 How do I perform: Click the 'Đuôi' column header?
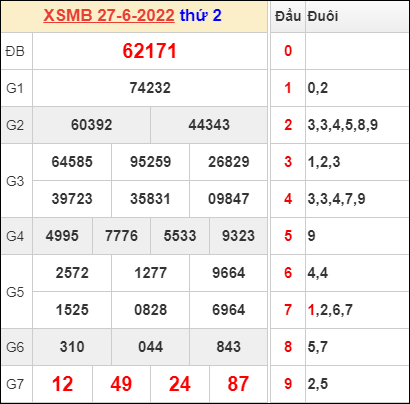[323, 16]
